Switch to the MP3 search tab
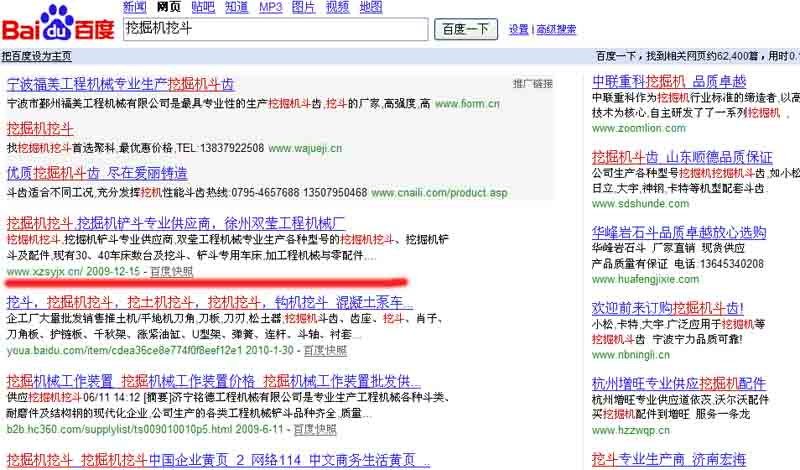The image size is (800, 470). (x=270, y=7)
